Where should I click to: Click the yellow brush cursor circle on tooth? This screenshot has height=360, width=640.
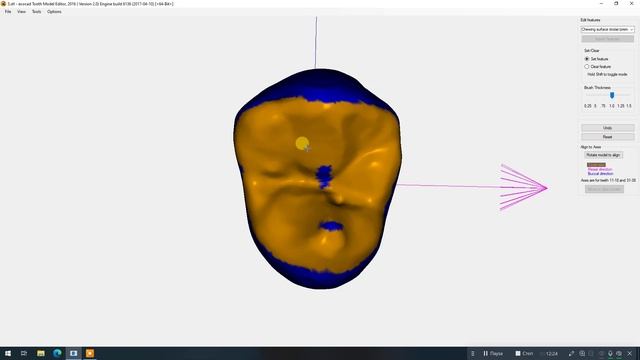(x=302, y=143)
